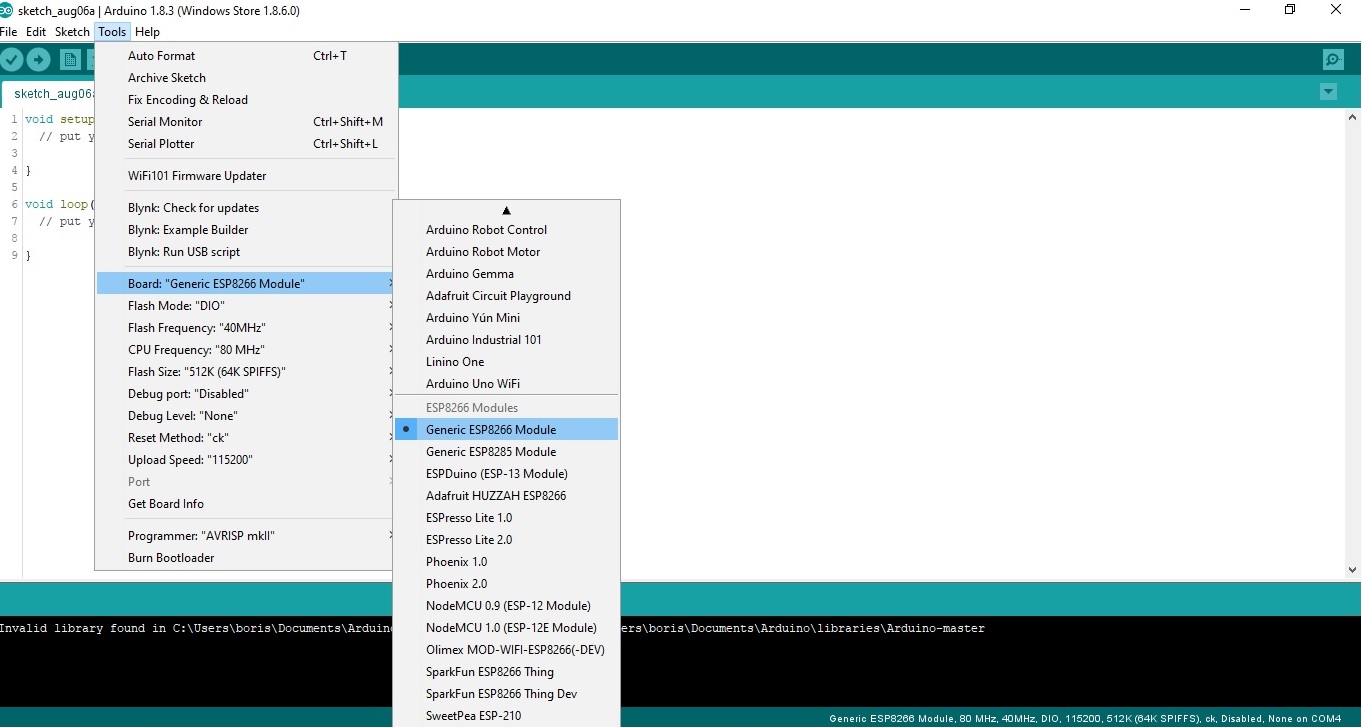Screen dimensions: 1362x728
Task: Click the sketch_aug06a editor tab
Action: click(50, 94)
